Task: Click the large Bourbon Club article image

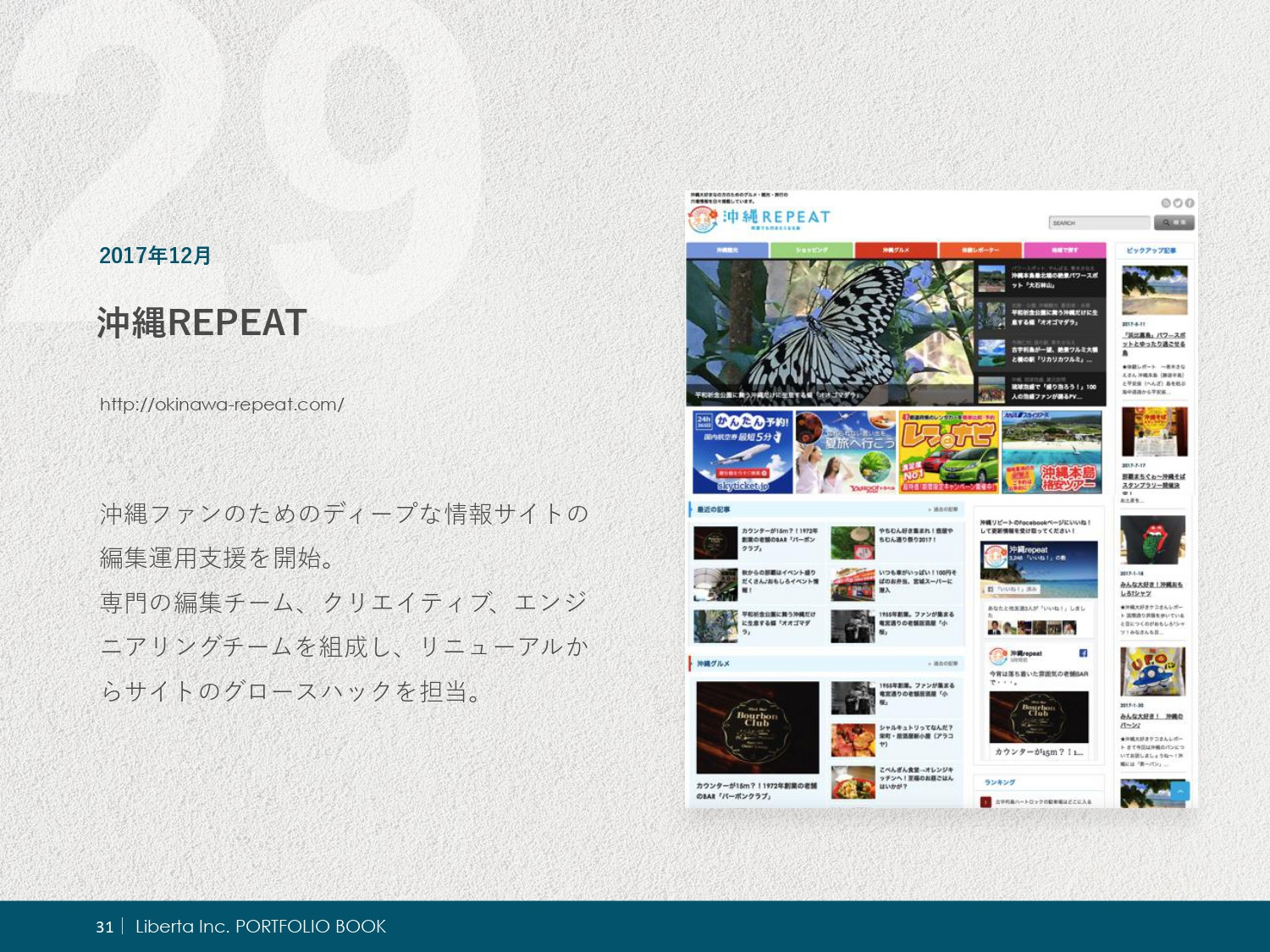Action: coord(757,727)
